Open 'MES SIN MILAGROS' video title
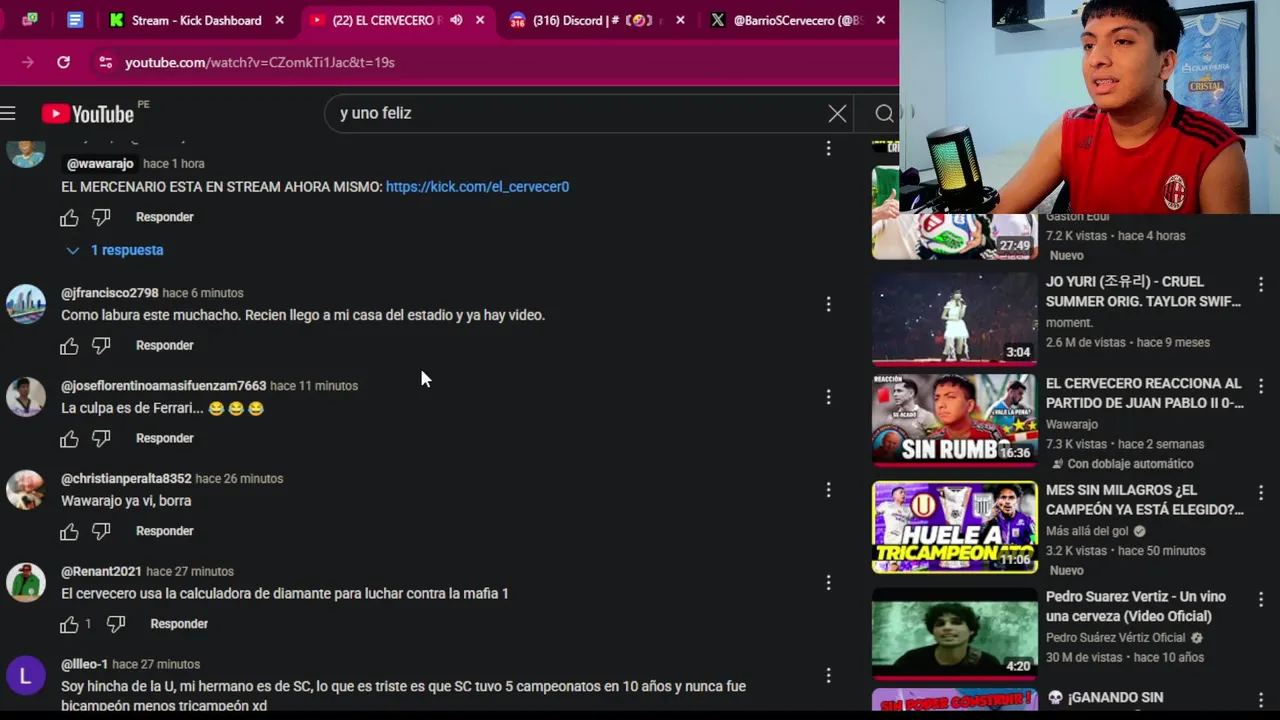The width and height of the screenshot is (1280, 720). (1145, 500)
